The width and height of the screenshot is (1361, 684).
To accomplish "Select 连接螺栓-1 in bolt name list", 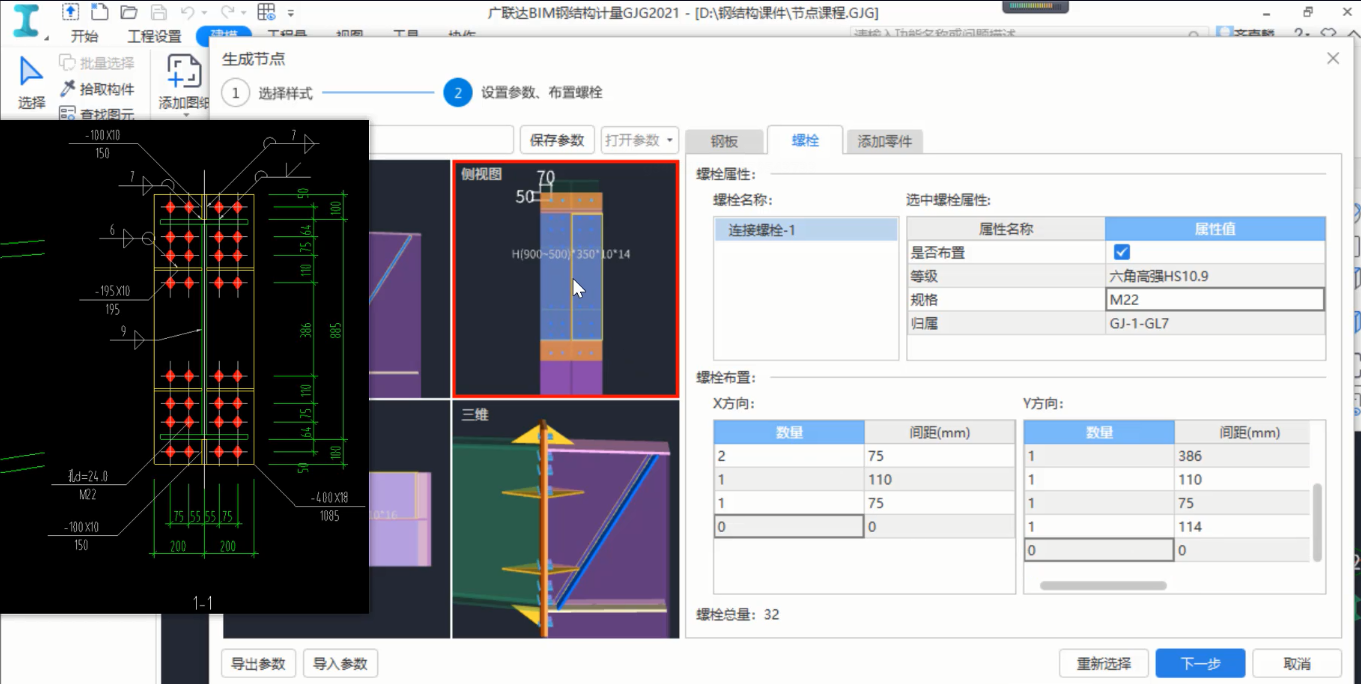I will coord(806,230).
